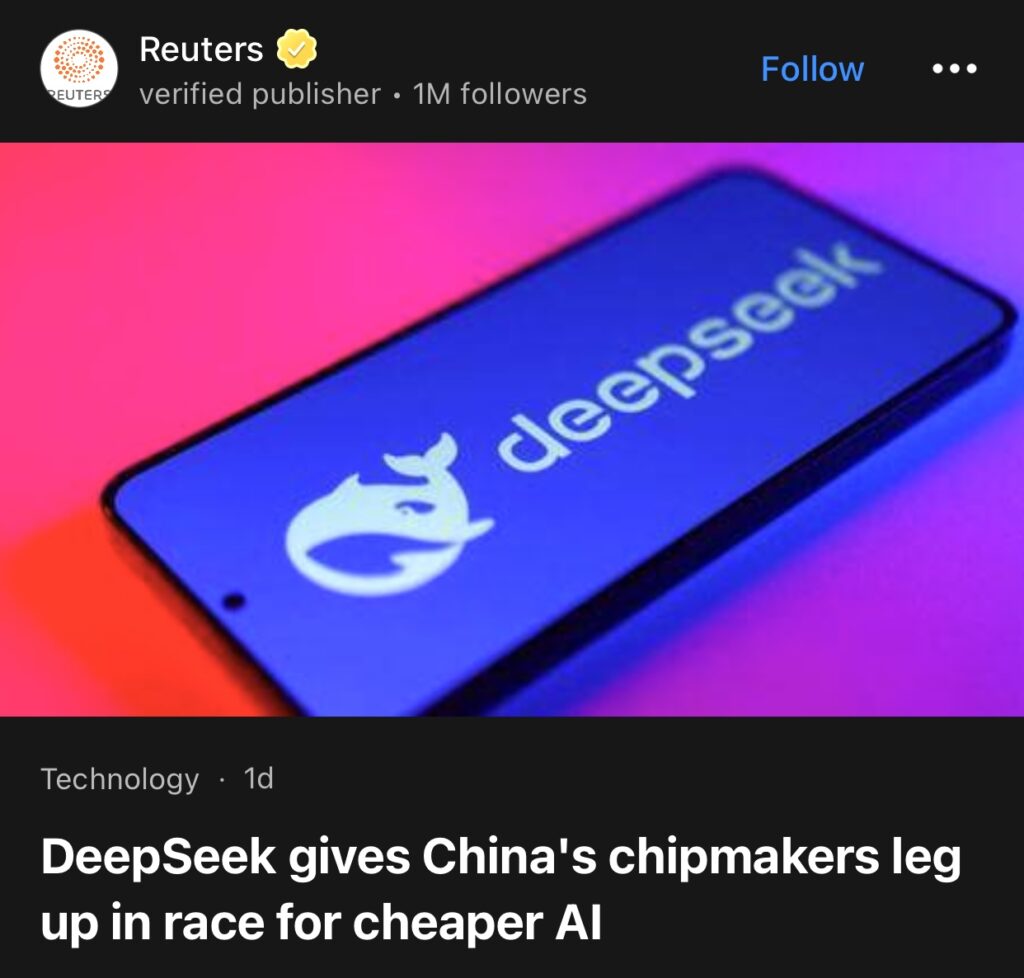View the '1M followers' count
This screenshot has width=1024, height=978.
tap(500, 93)
